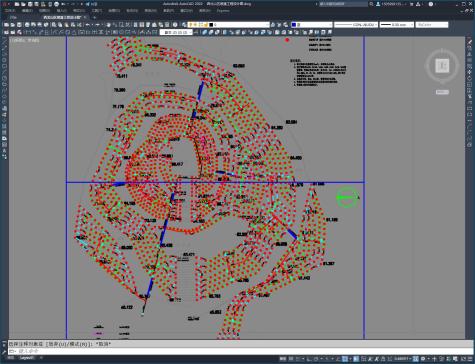This screenshot has height=364, width=475.
Task: Toggle transparency display in status bar
Action: (363, 359)
